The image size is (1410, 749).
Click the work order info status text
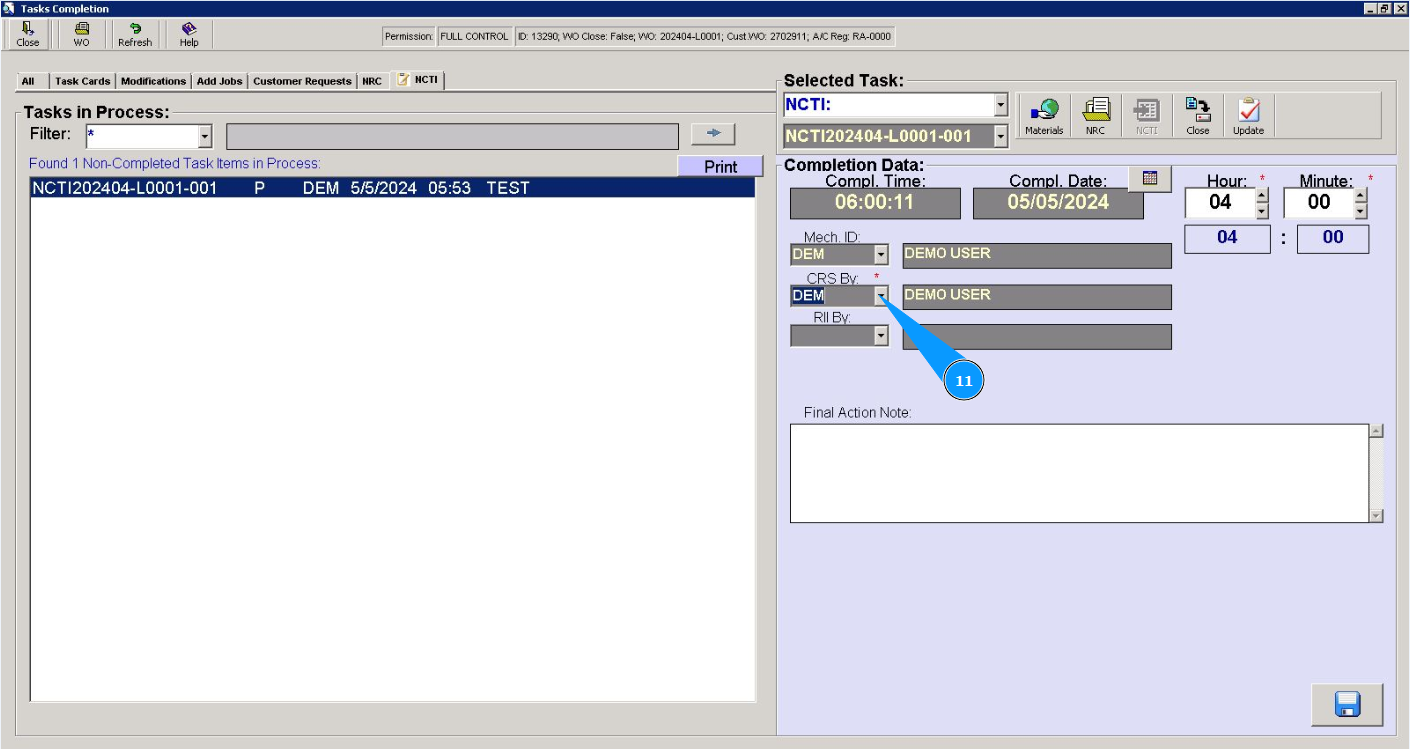(x=704, y=37)
